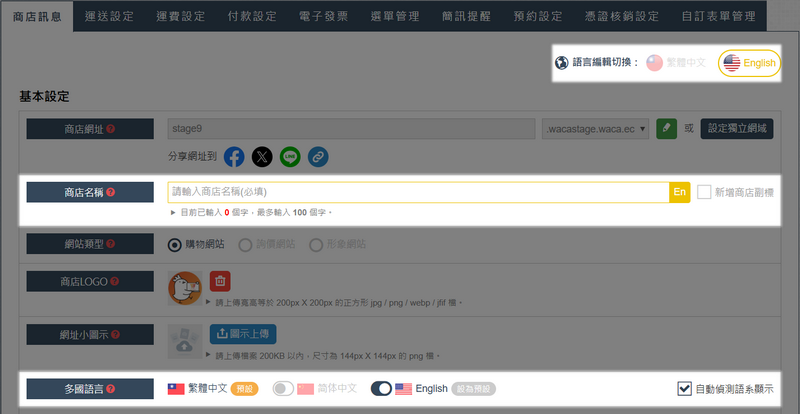Share shop URL to X (Twitter)
800x414 pixels.
pos(262,157)
